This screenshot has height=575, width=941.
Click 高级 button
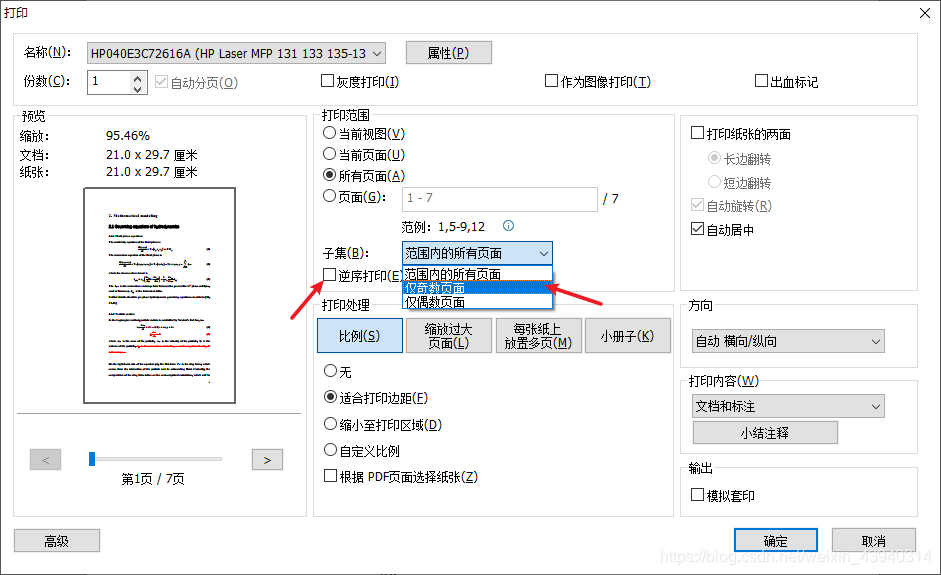(57, 541)
